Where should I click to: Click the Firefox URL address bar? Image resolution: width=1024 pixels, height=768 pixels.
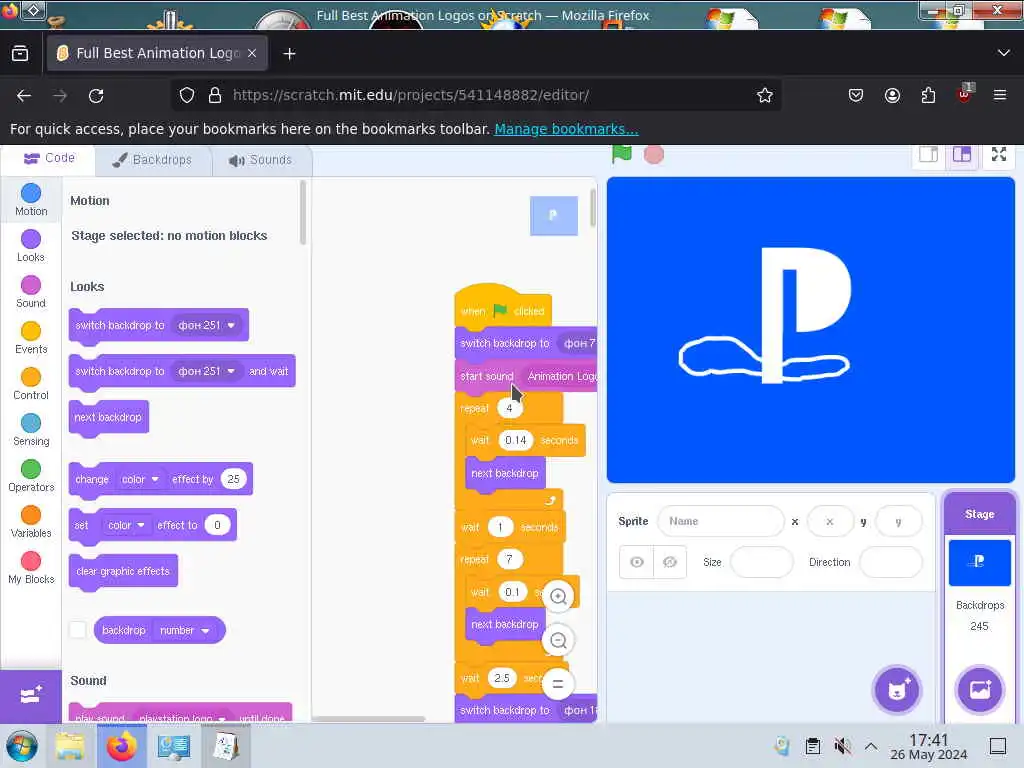[x=477, y=95]
